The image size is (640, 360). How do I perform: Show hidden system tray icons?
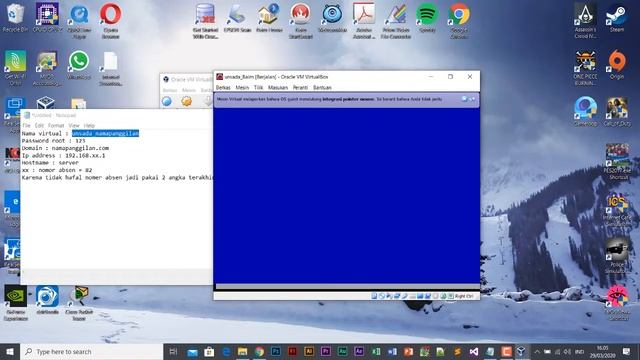click(x=537, y=351)
